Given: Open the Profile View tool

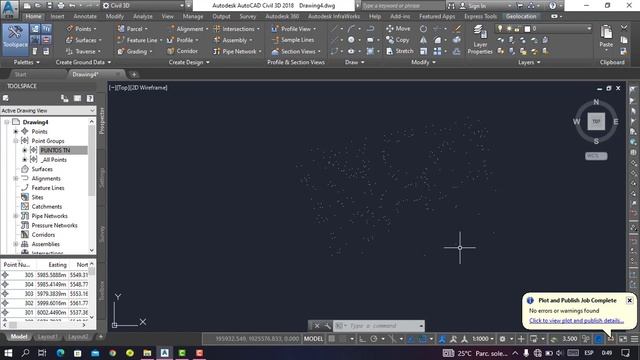Looking at the screenshot, I should coord(293,29).
